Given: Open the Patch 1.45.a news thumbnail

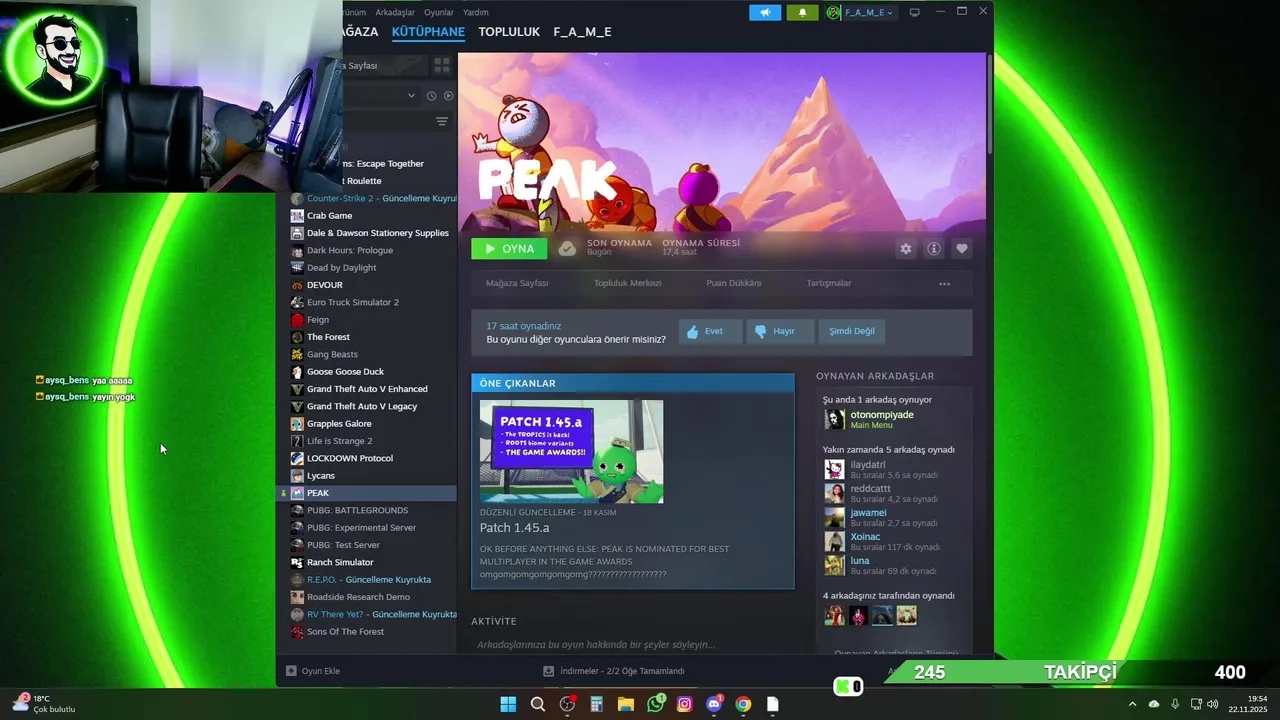Looking at the screenshot, I should (x=571, y=451).
